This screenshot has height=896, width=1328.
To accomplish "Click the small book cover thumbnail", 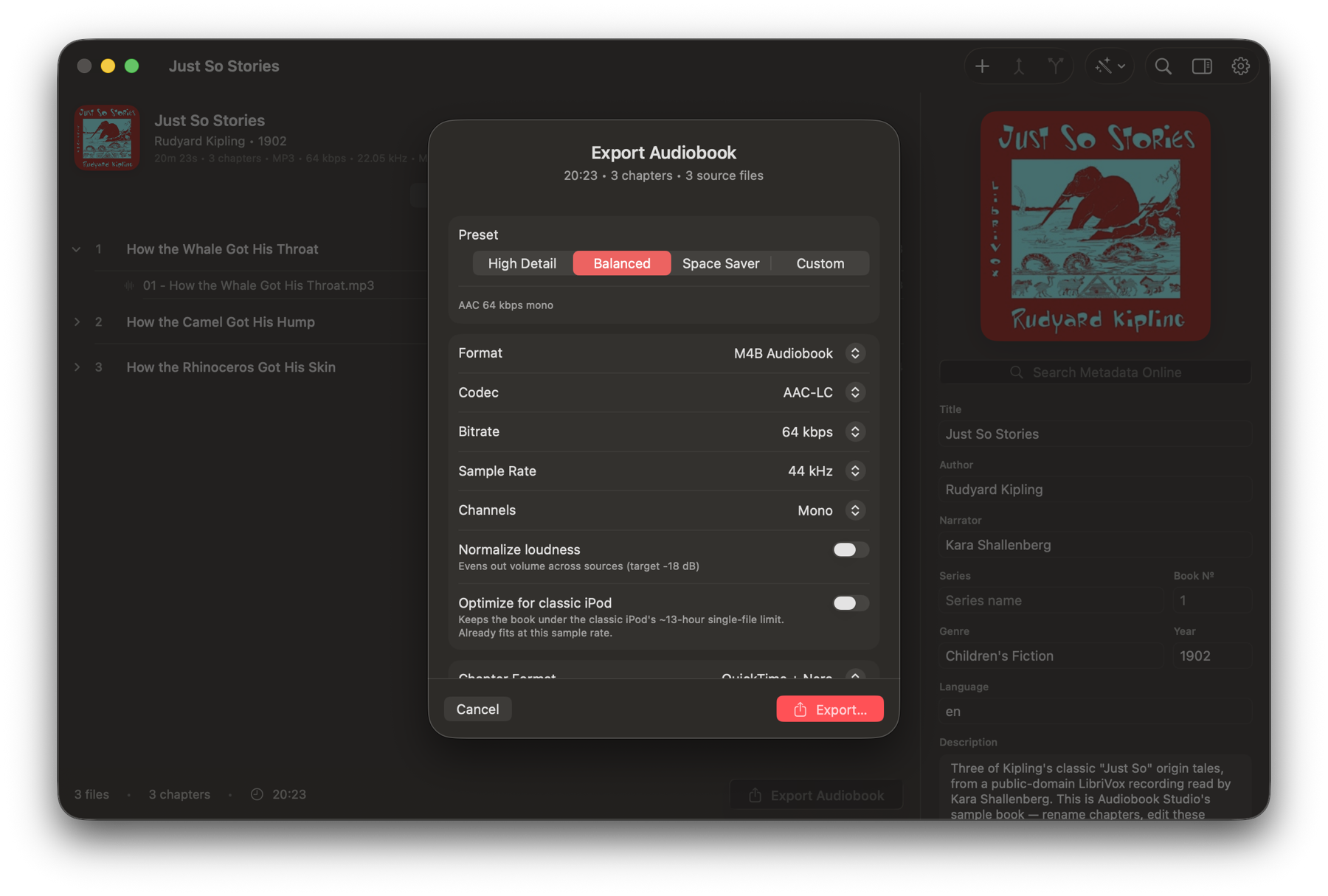I will pyautogui.click(x=107, y=138).
